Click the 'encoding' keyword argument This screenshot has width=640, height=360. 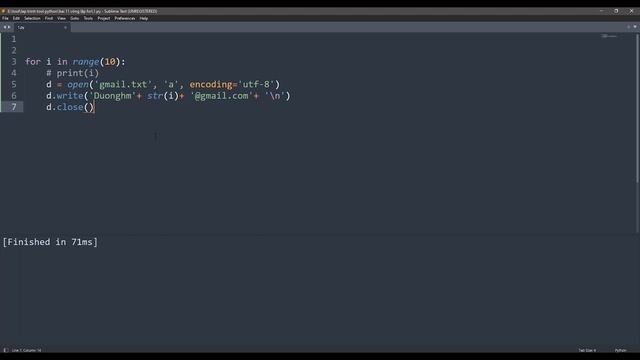(211, 84)
